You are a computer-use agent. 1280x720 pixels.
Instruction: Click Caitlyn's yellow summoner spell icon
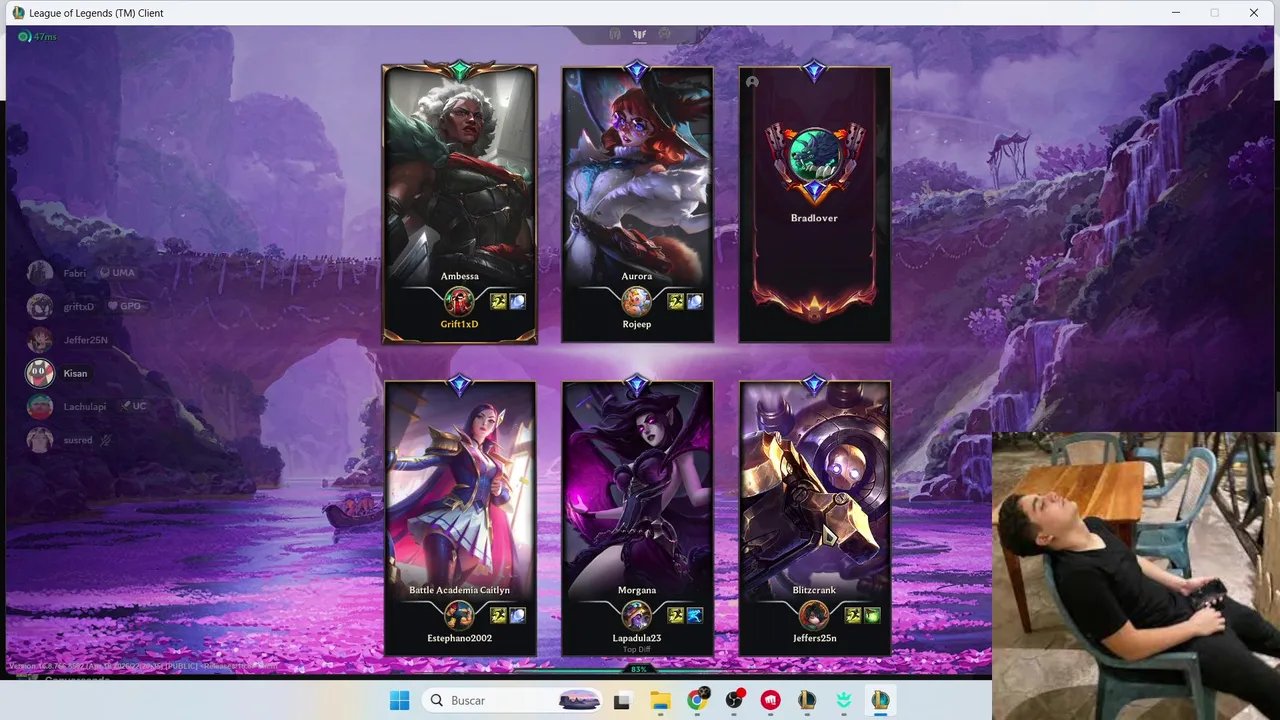coord(498,615)
